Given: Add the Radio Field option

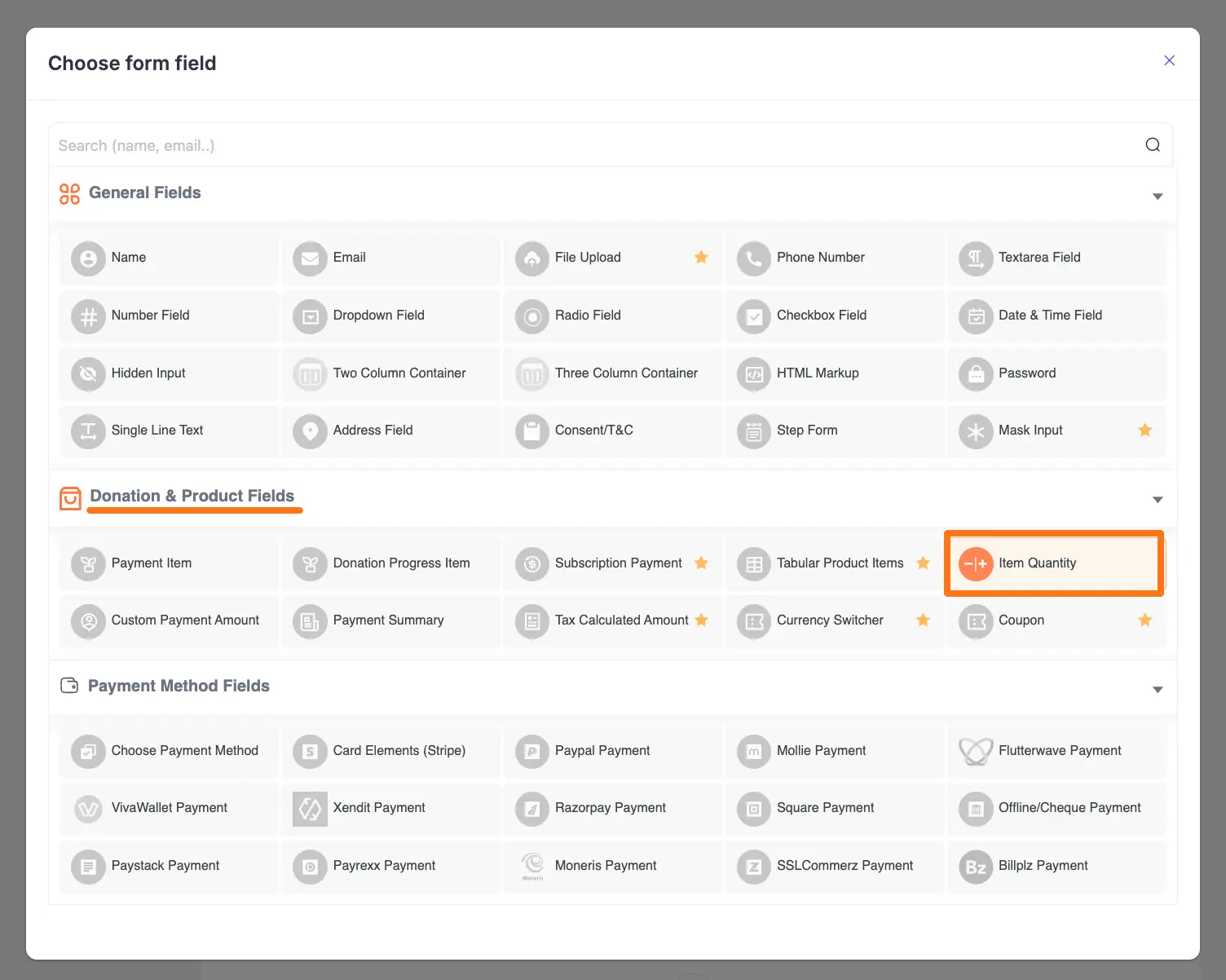Looking at the screenshot, I should (587, 316).
